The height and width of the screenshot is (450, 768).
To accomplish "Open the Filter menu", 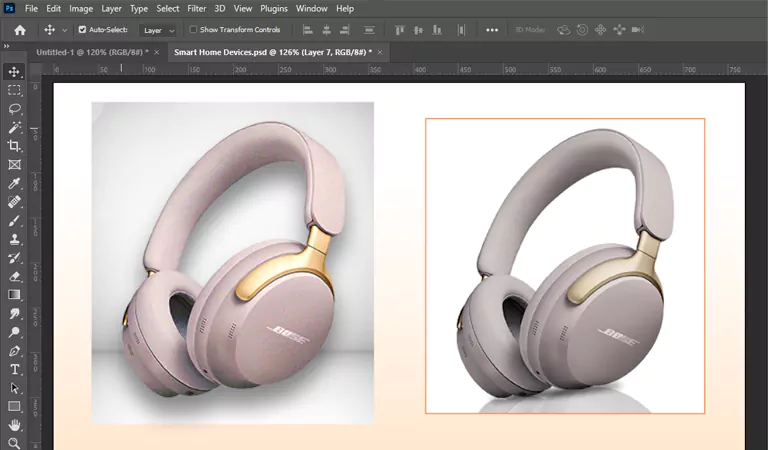I will [x=196, y=8].
